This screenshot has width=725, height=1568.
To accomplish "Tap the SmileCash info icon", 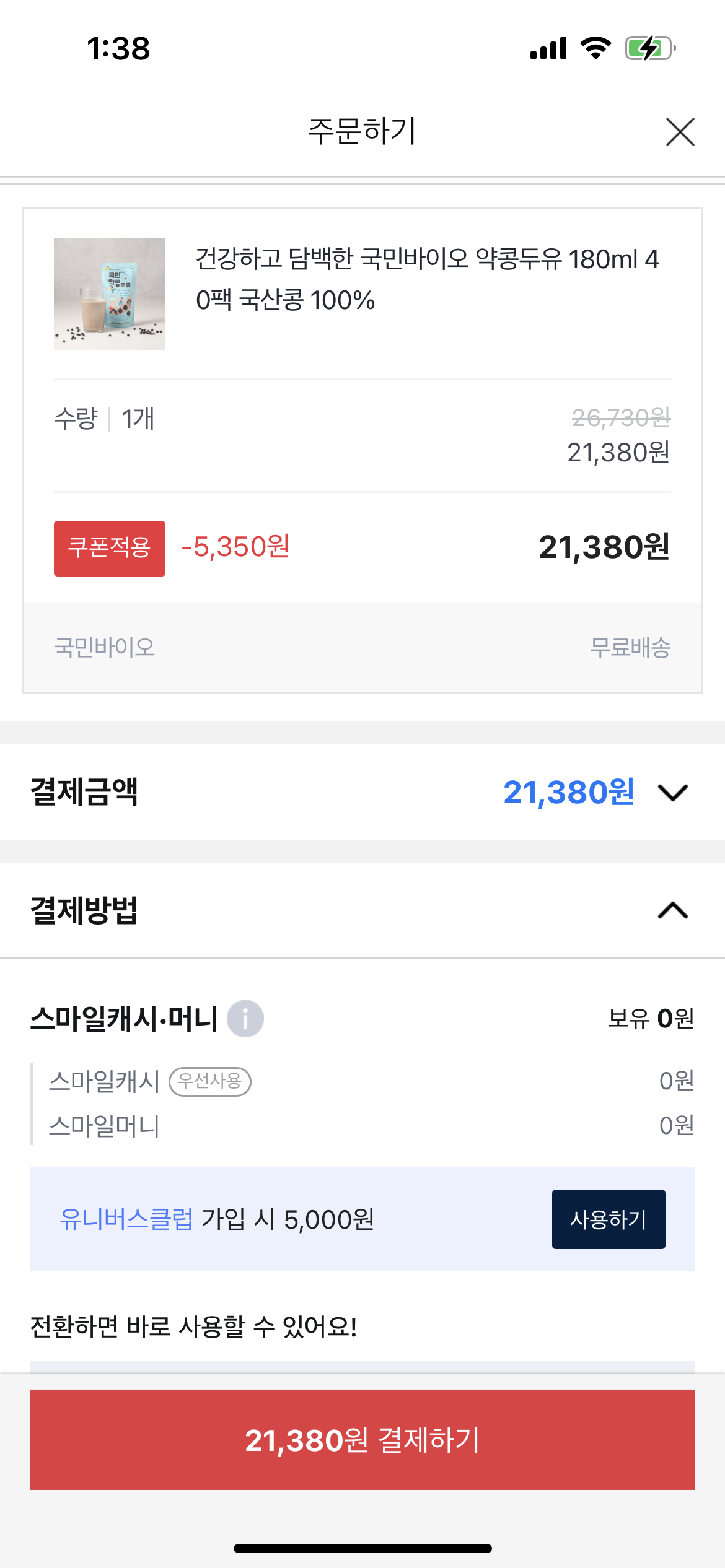I will [x=245, y=1019].
